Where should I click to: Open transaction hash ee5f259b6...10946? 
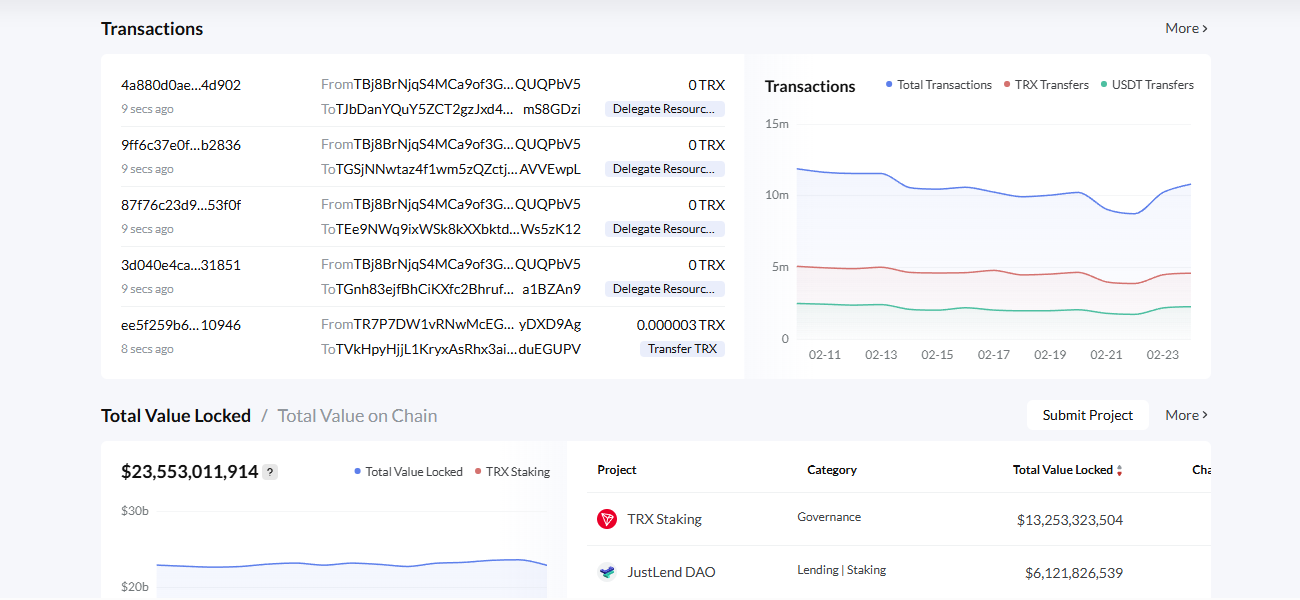[181, 325]
